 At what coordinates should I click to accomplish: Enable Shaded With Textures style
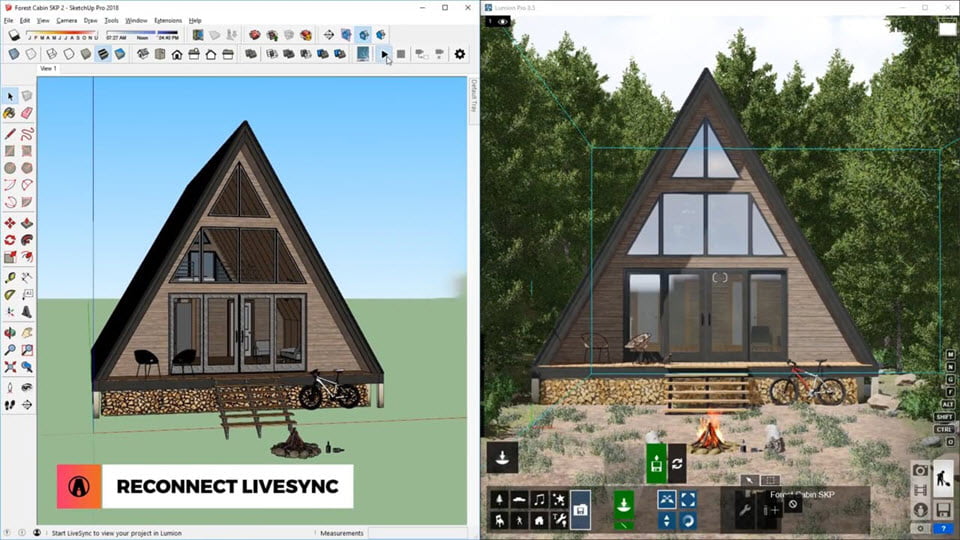pyautogui.click(x=103, y=54)
